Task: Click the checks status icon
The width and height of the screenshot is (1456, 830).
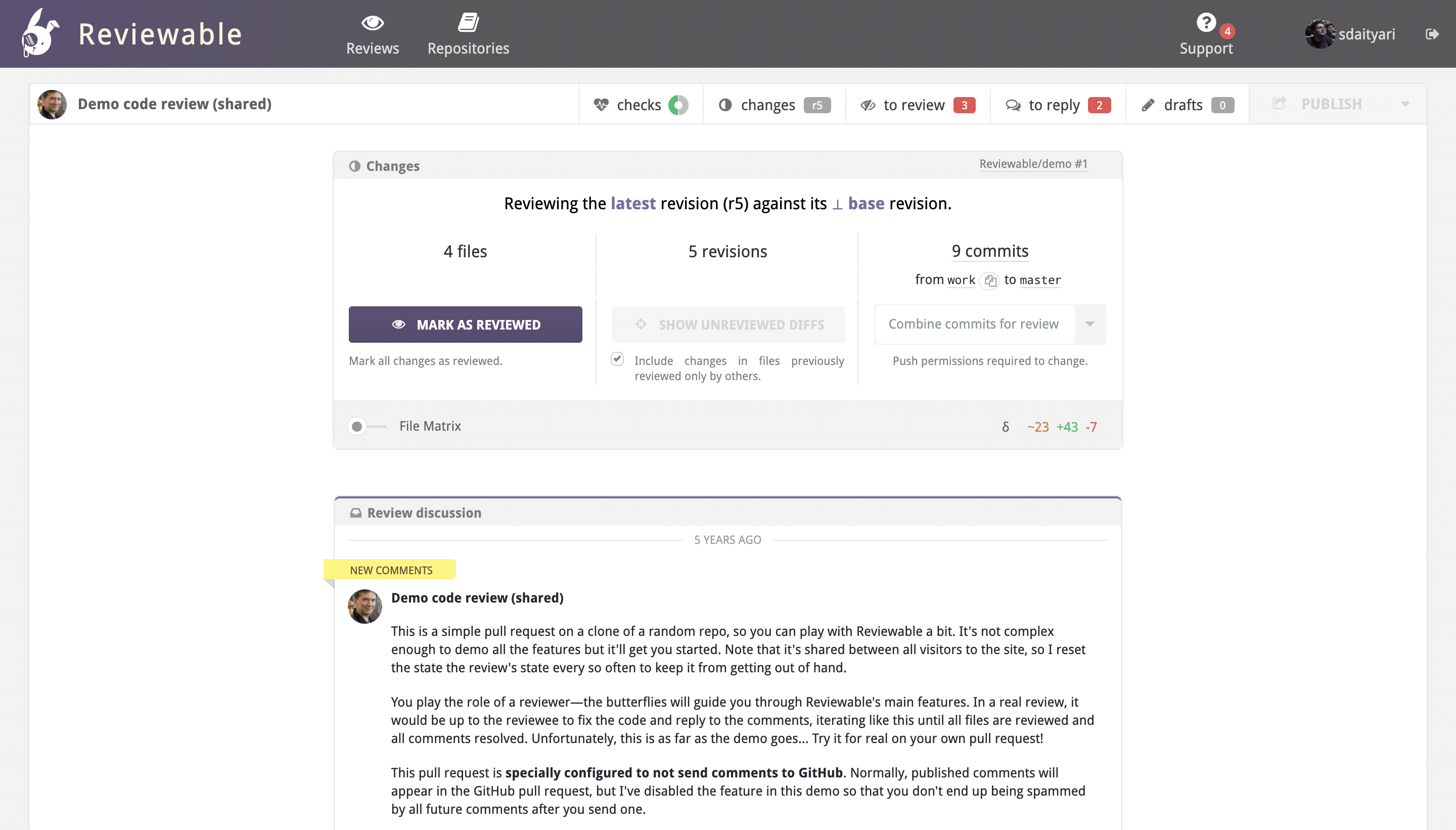Action: pyautogui.click(x=678, y=103)
